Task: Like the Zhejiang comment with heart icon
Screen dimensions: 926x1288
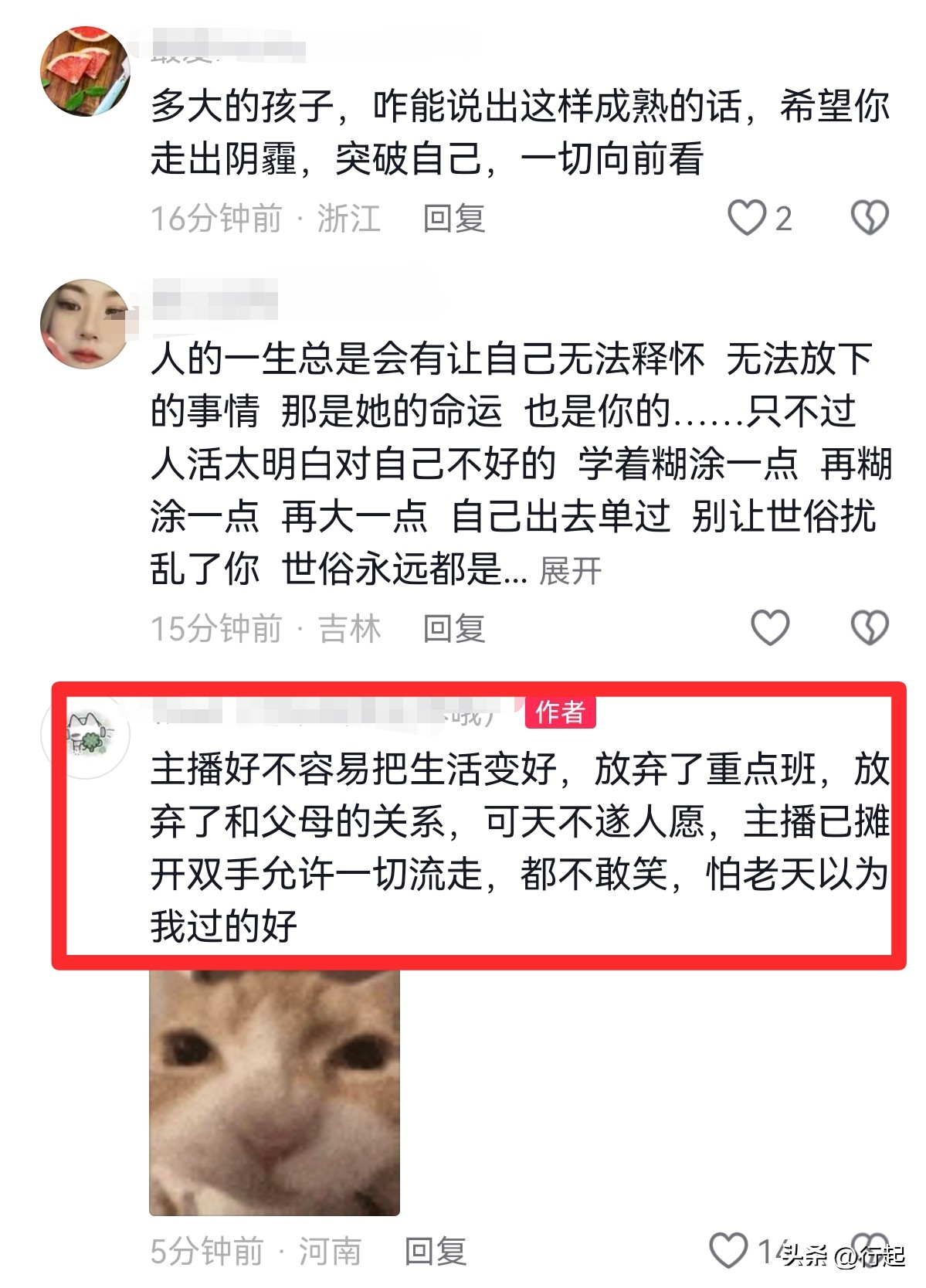Action: click(x=747, y=219)
